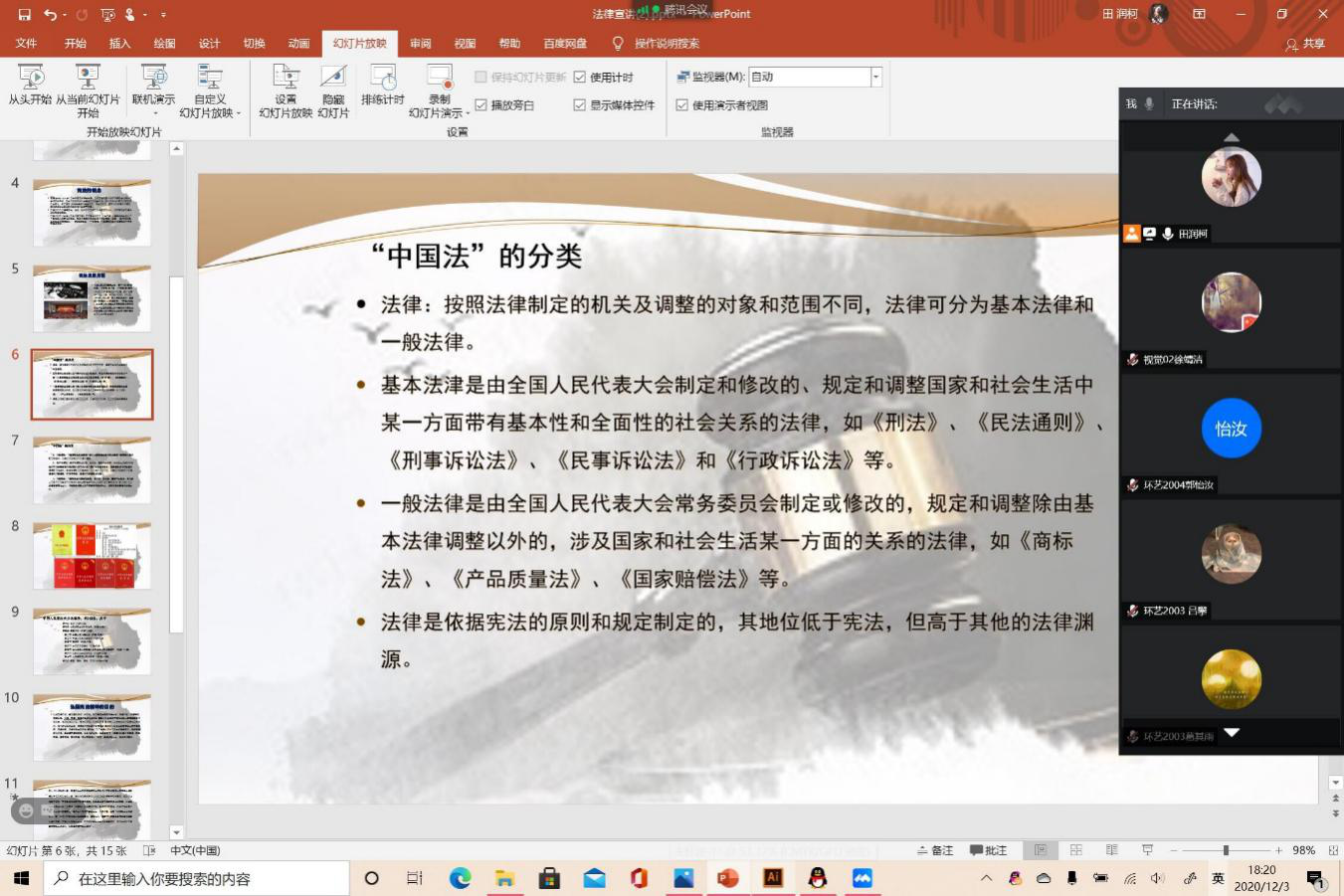The width and height of the screenshot is (1344, 896).
Task: Open the Insert (插入) ribbon tab
Action: 119,44
